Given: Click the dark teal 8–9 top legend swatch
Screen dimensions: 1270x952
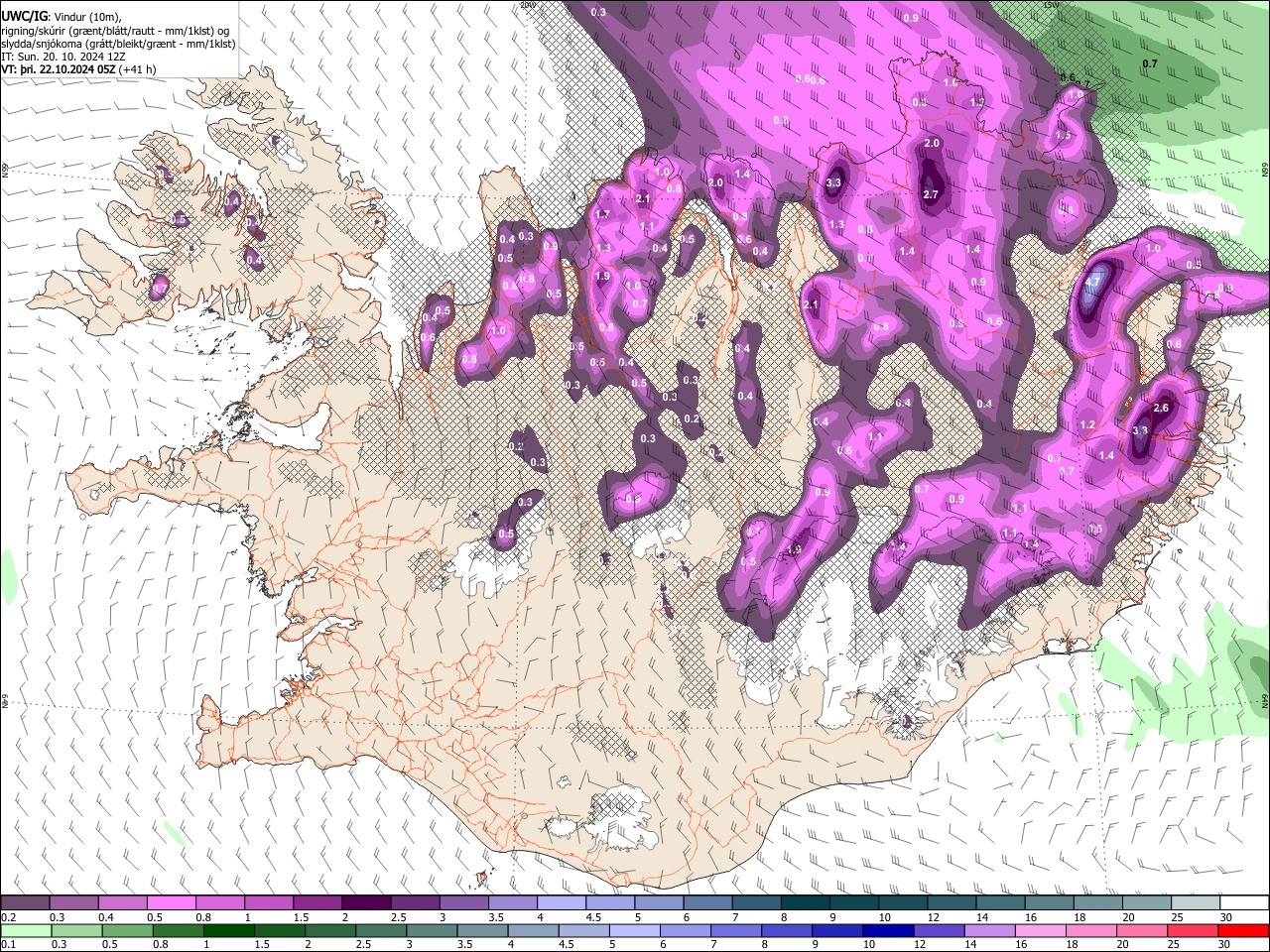Looking at the screenshot, I should click(806, 903).
